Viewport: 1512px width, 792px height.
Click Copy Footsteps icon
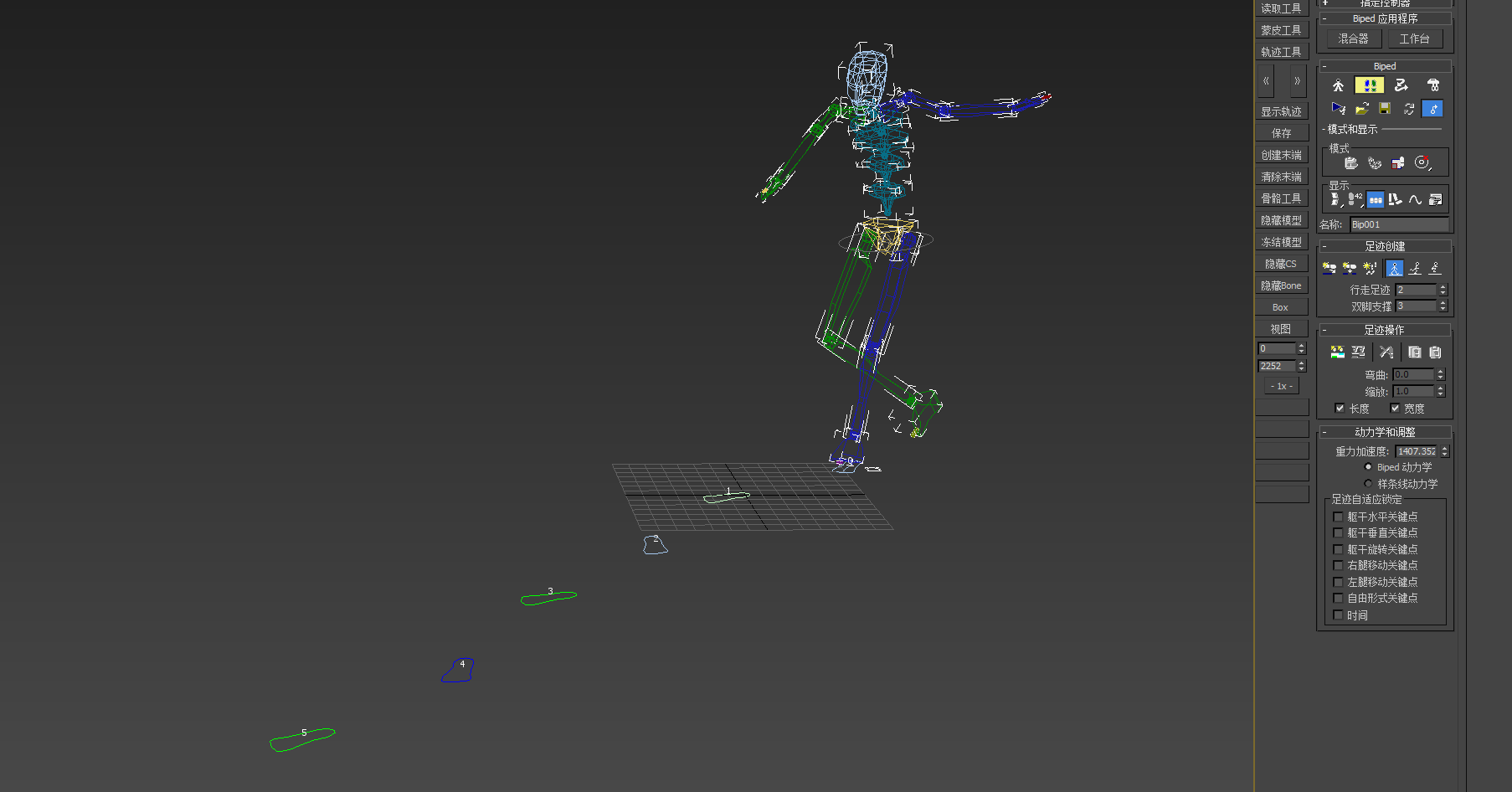point(1414,352)
